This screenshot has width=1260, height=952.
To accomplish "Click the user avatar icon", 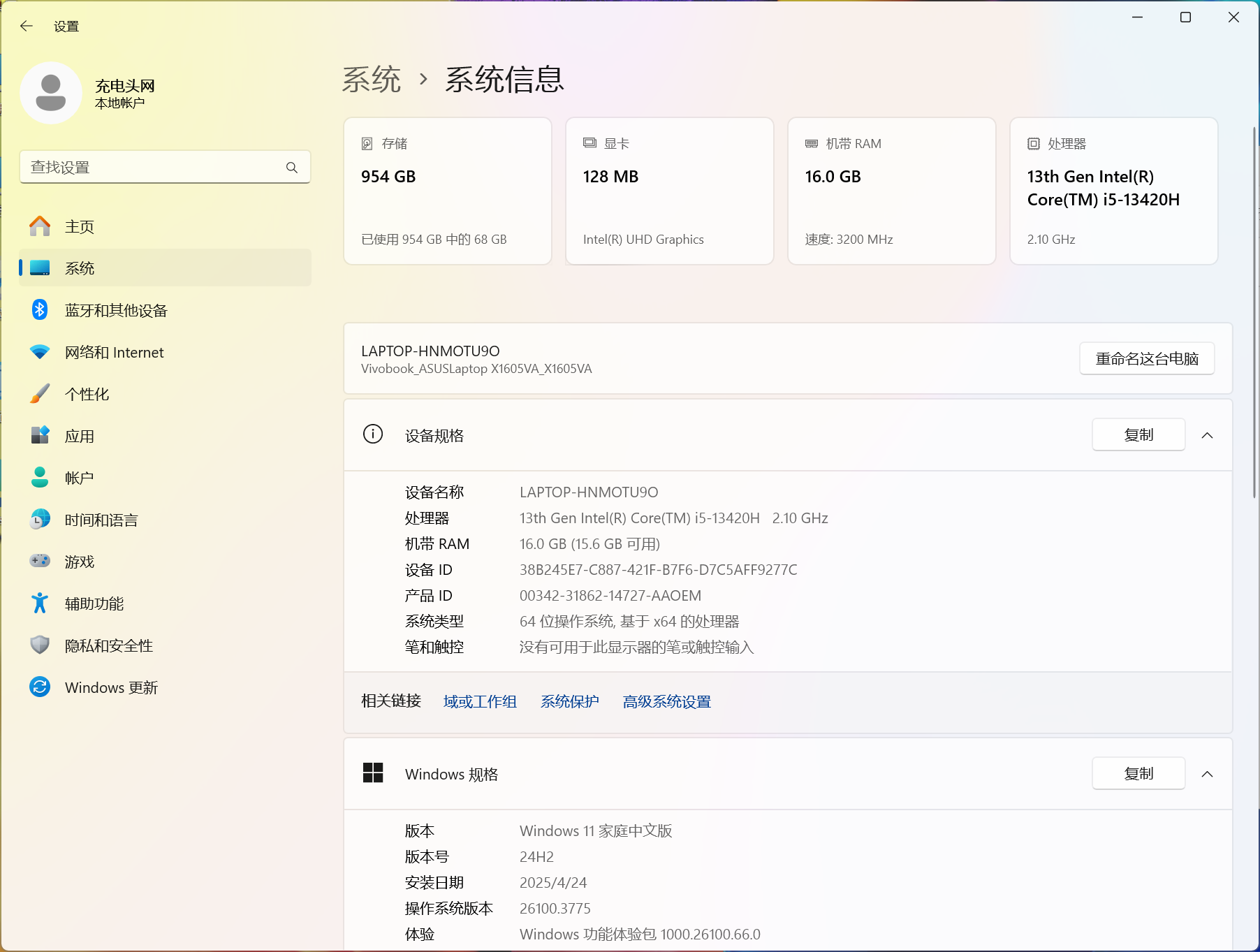I will [51, 93].
